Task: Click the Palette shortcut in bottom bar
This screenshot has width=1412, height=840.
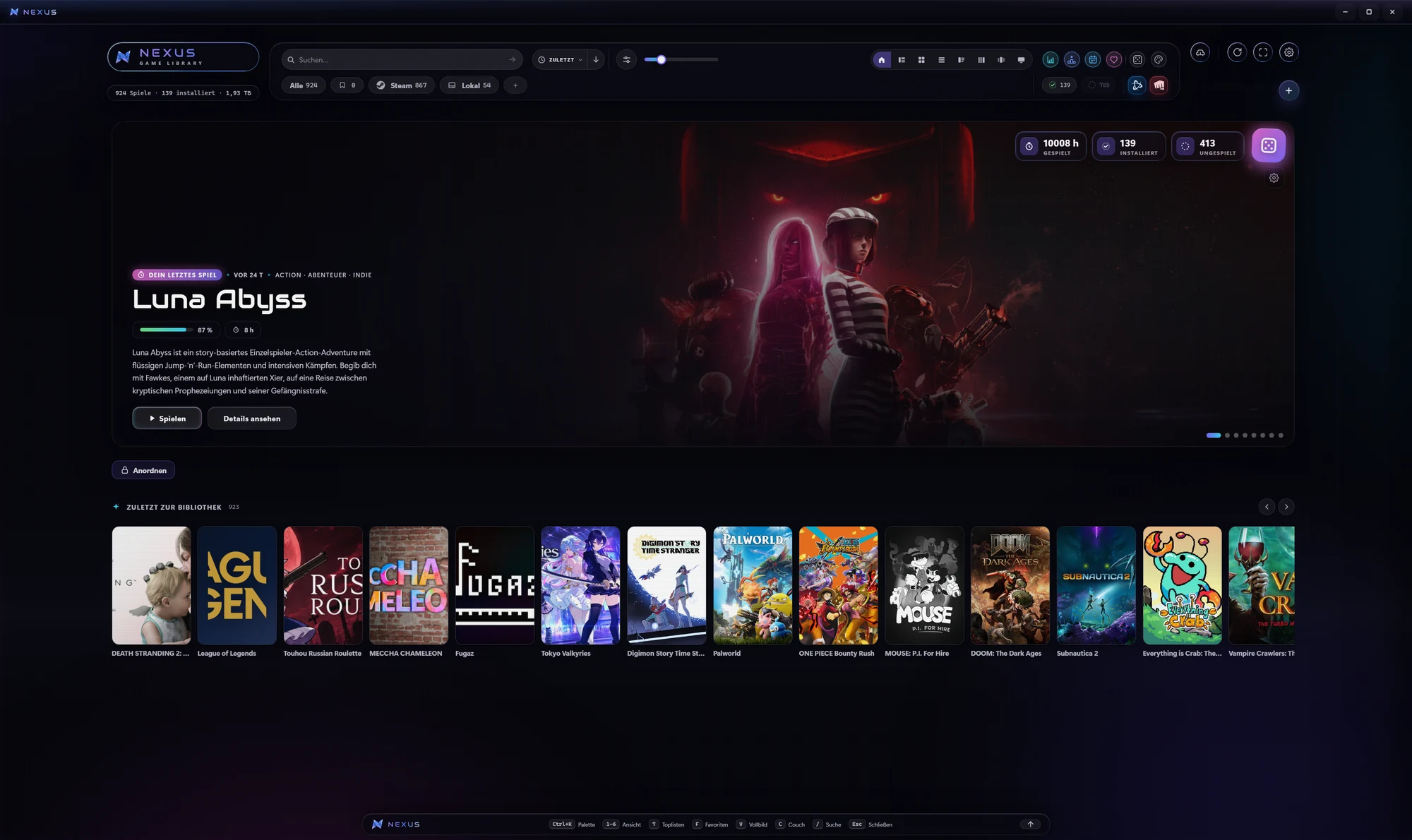Action: (573, 824)
